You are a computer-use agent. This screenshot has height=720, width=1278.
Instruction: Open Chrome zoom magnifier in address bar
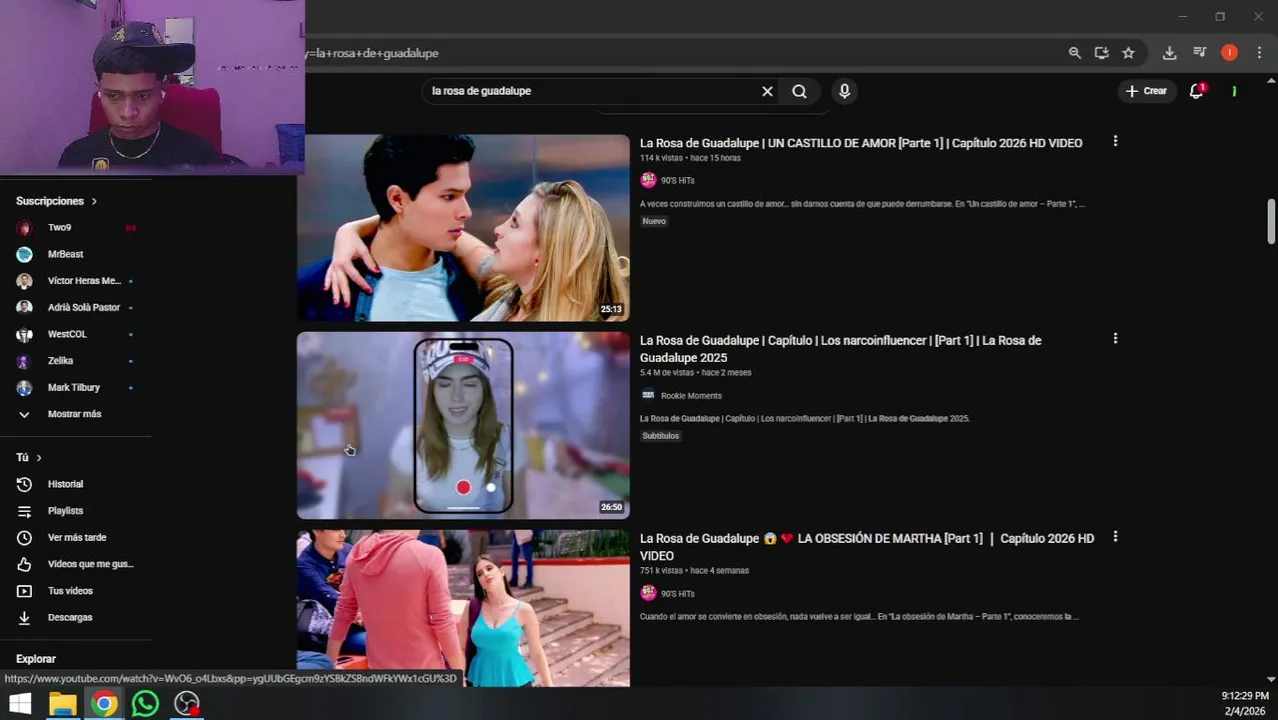click(1074, 53)
